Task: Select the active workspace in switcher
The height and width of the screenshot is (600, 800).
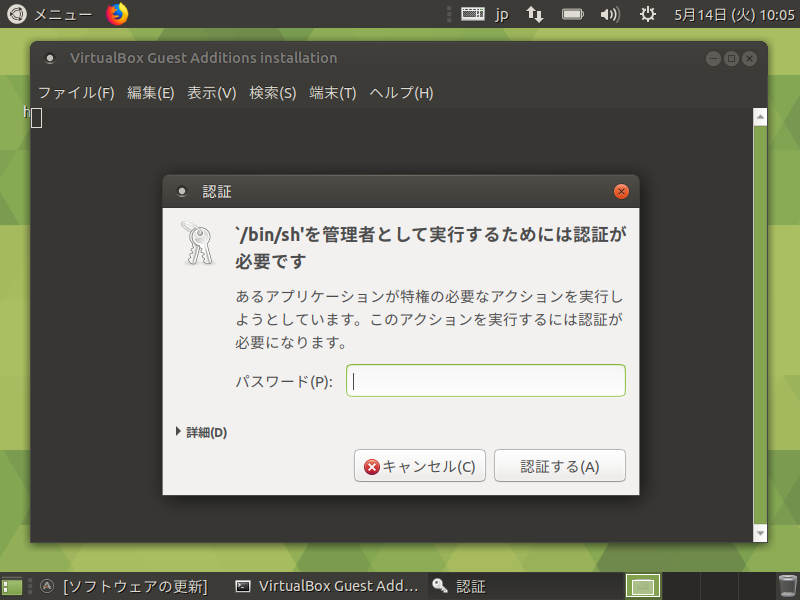Action: [643, 586]
